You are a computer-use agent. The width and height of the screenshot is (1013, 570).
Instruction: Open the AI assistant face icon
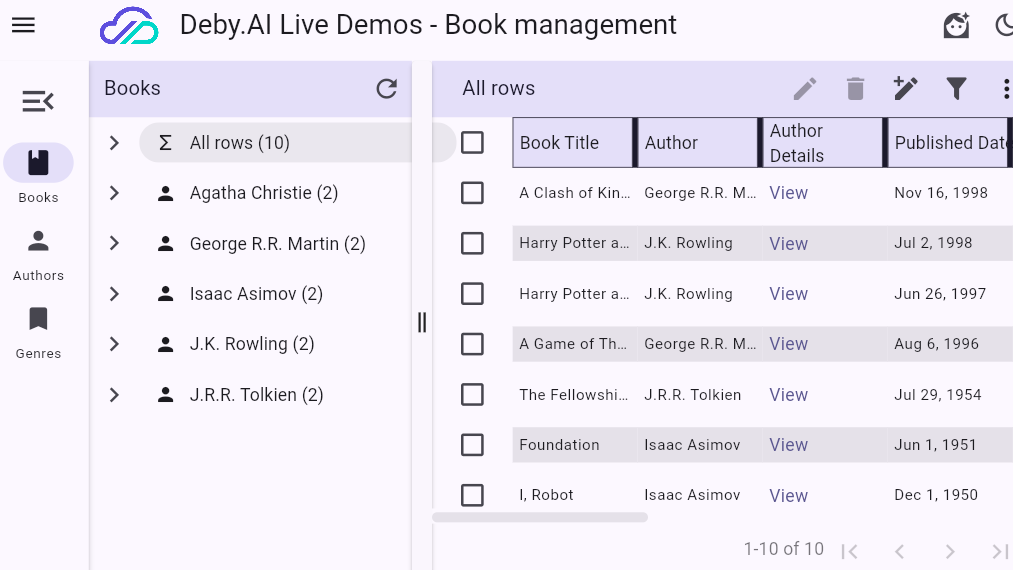click(956, 26)
